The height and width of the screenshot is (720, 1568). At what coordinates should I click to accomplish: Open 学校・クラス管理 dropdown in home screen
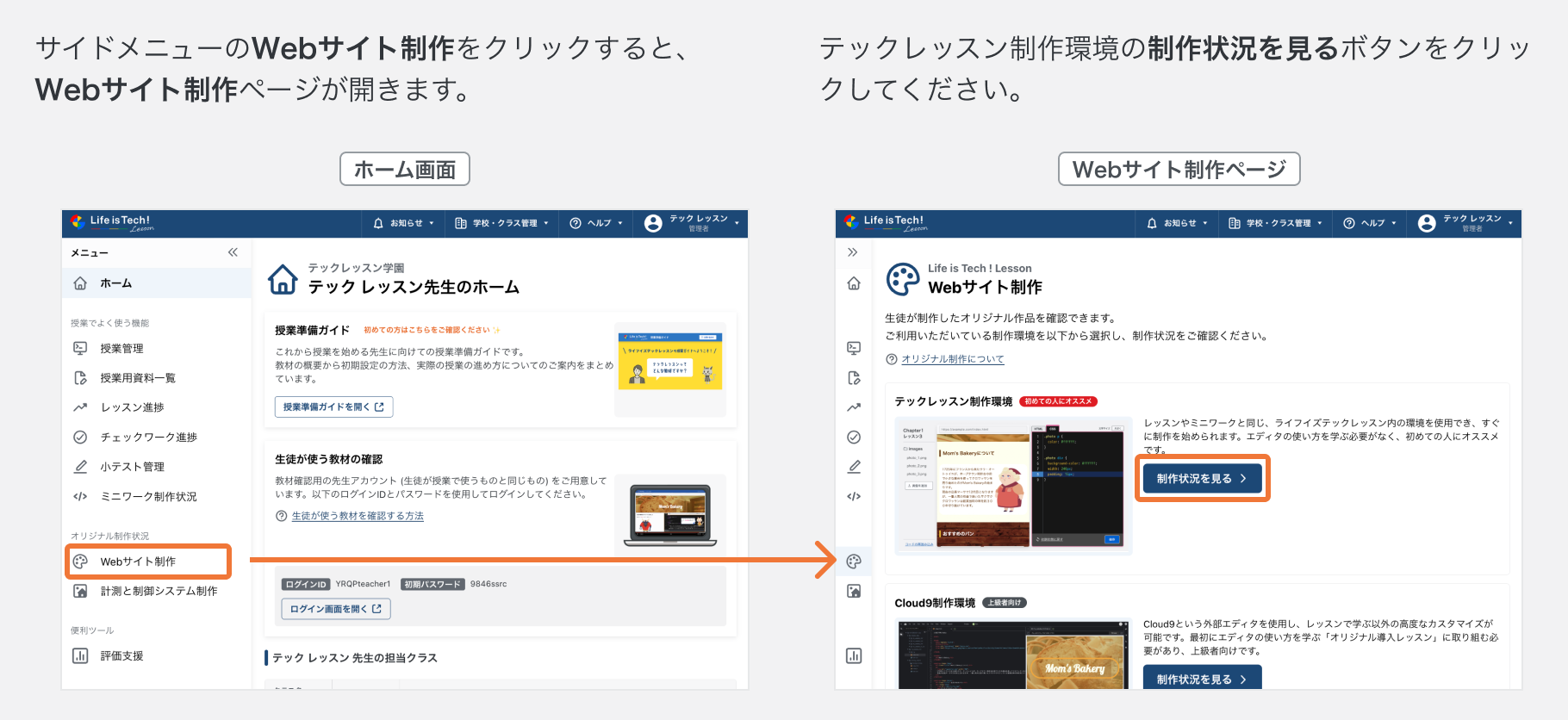coord(501,223)
